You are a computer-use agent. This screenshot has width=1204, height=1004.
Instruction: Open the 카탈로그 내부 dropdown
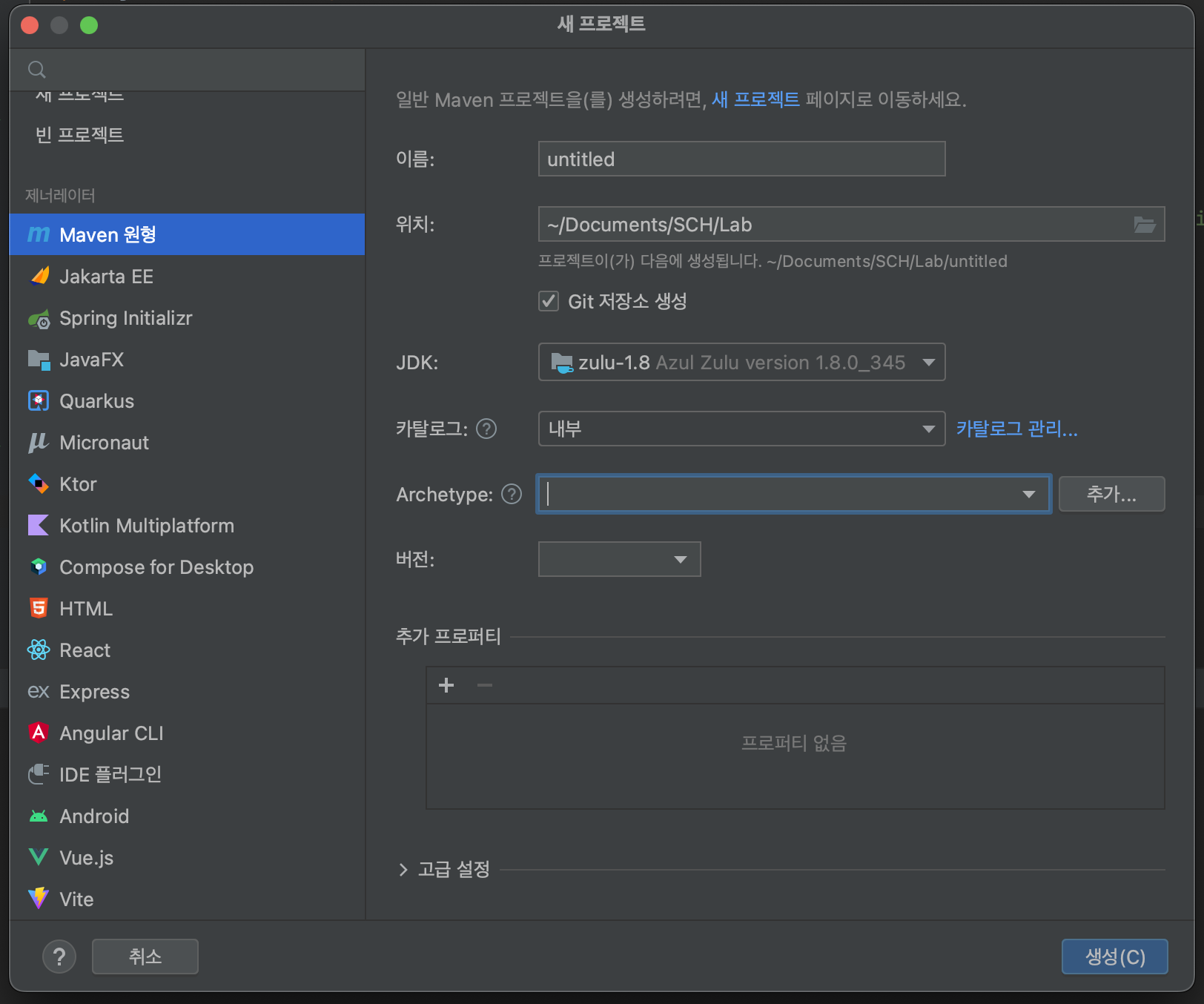point(741,429)
